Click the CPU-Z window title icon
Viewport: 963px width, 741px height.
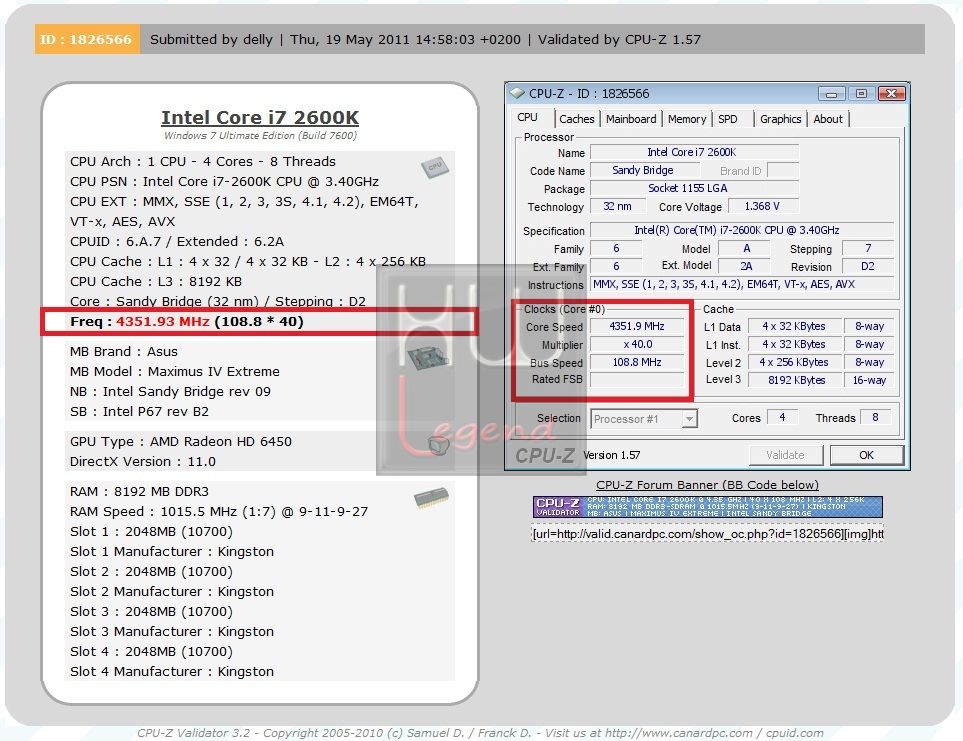[x=517, y=93]
